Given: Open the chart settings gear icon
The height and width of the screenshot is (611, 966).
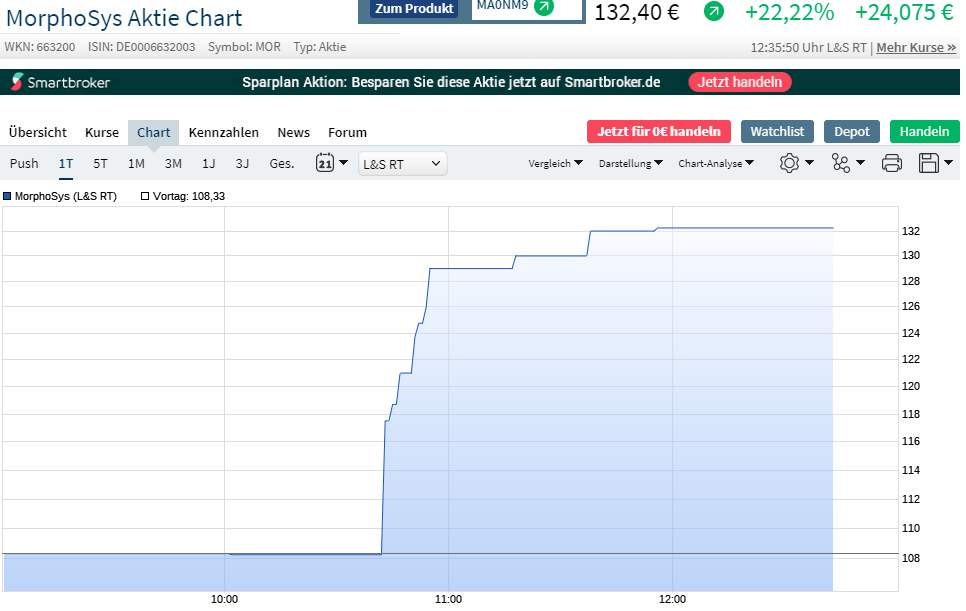Looking at the screenshot, I should point(789,163).
